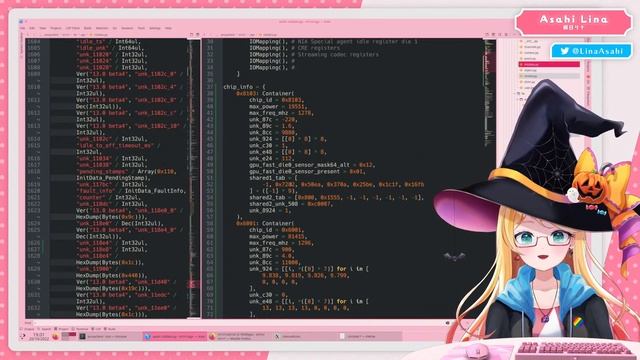This screenshot has height=360, width=640.
Task: Click the line "shared1_tab = ["
Action: tap(273, 178)
